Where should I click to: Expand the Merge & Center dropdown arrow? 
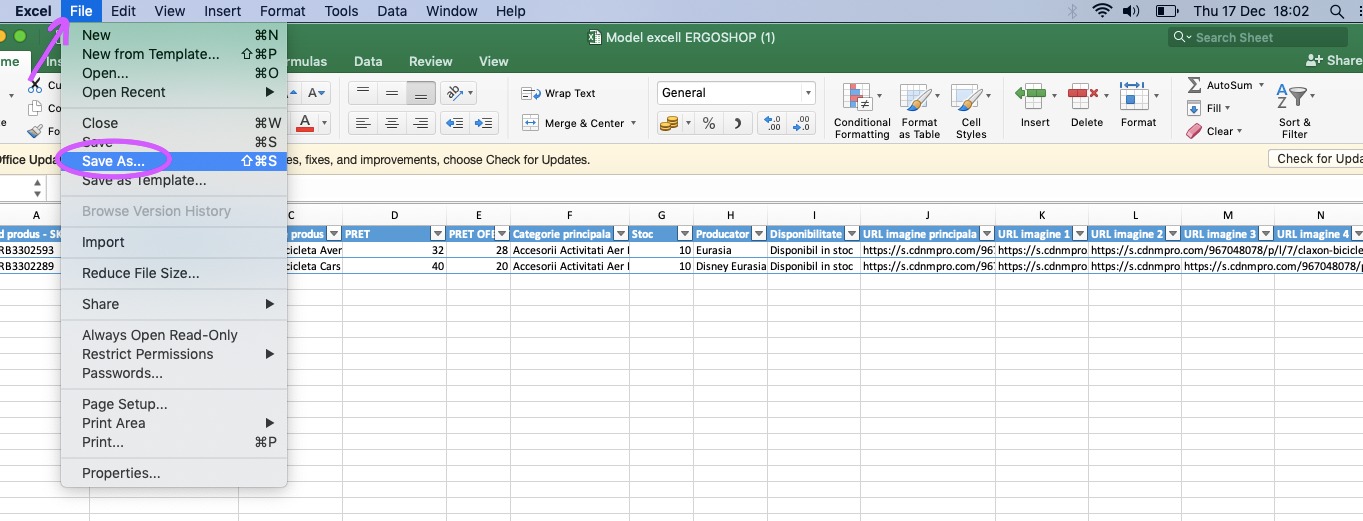coord(634,123)
